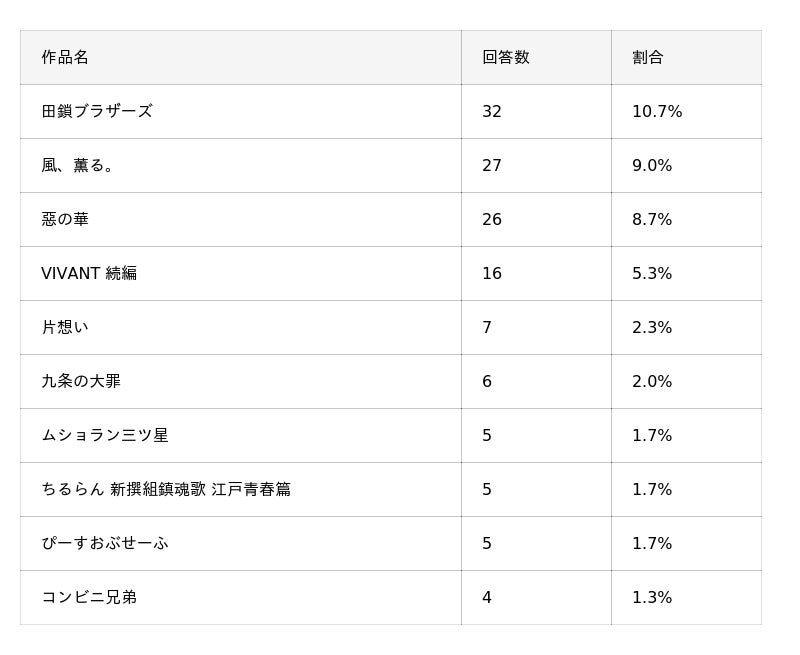Select the 九条の大罪 cell
The image size is (800, 655).
click(x=81, y=382)
